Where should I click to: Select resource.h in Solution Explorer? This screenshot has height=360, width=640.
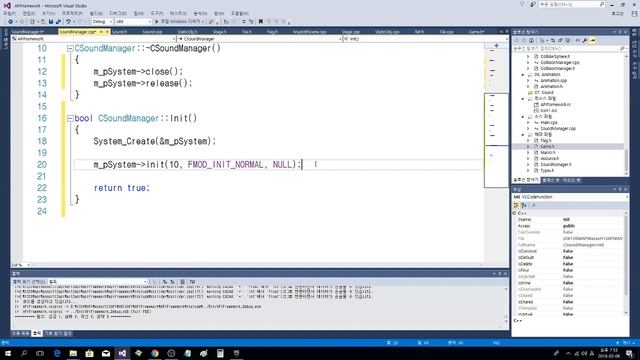[x=549, y=158]
